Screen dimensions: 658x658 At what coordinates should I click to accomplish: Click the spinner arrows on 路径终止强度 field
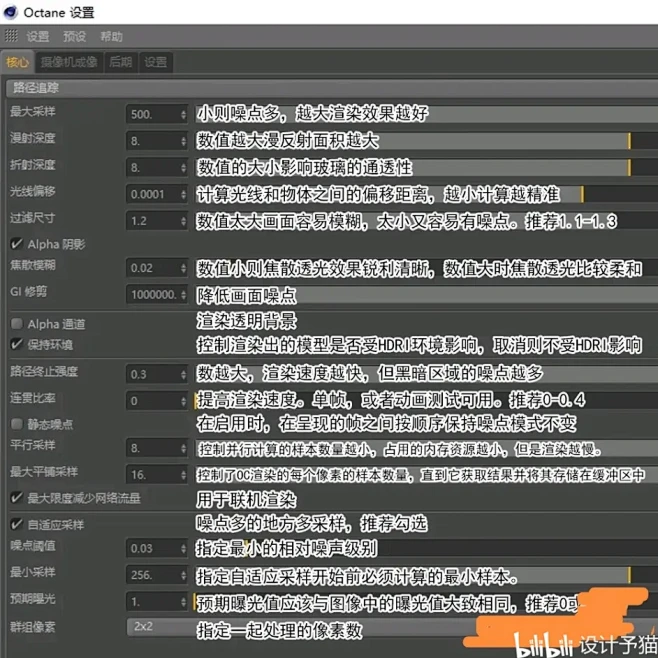click(x=182, y=375)
